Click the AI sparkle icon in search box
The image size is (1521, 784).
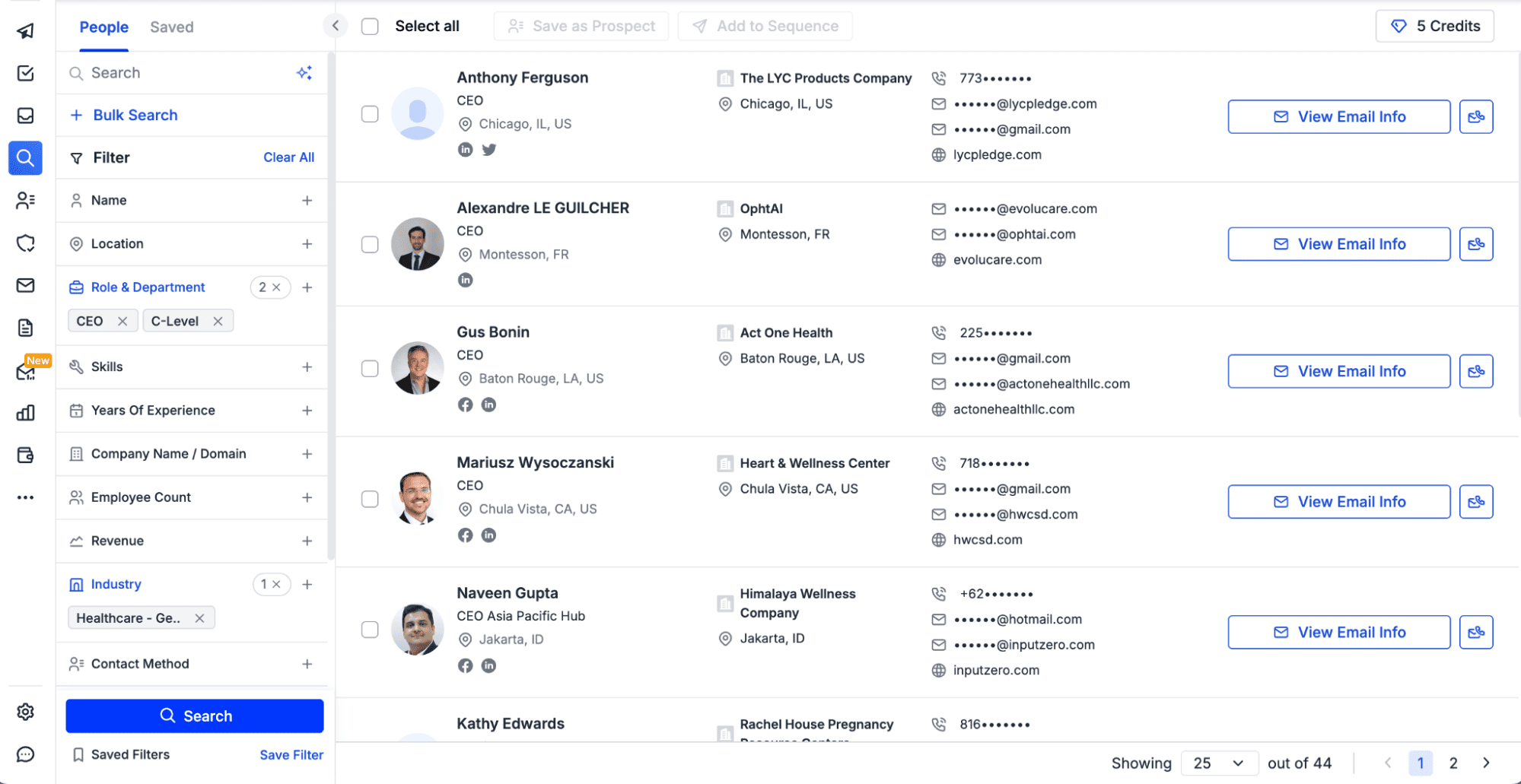304,73
